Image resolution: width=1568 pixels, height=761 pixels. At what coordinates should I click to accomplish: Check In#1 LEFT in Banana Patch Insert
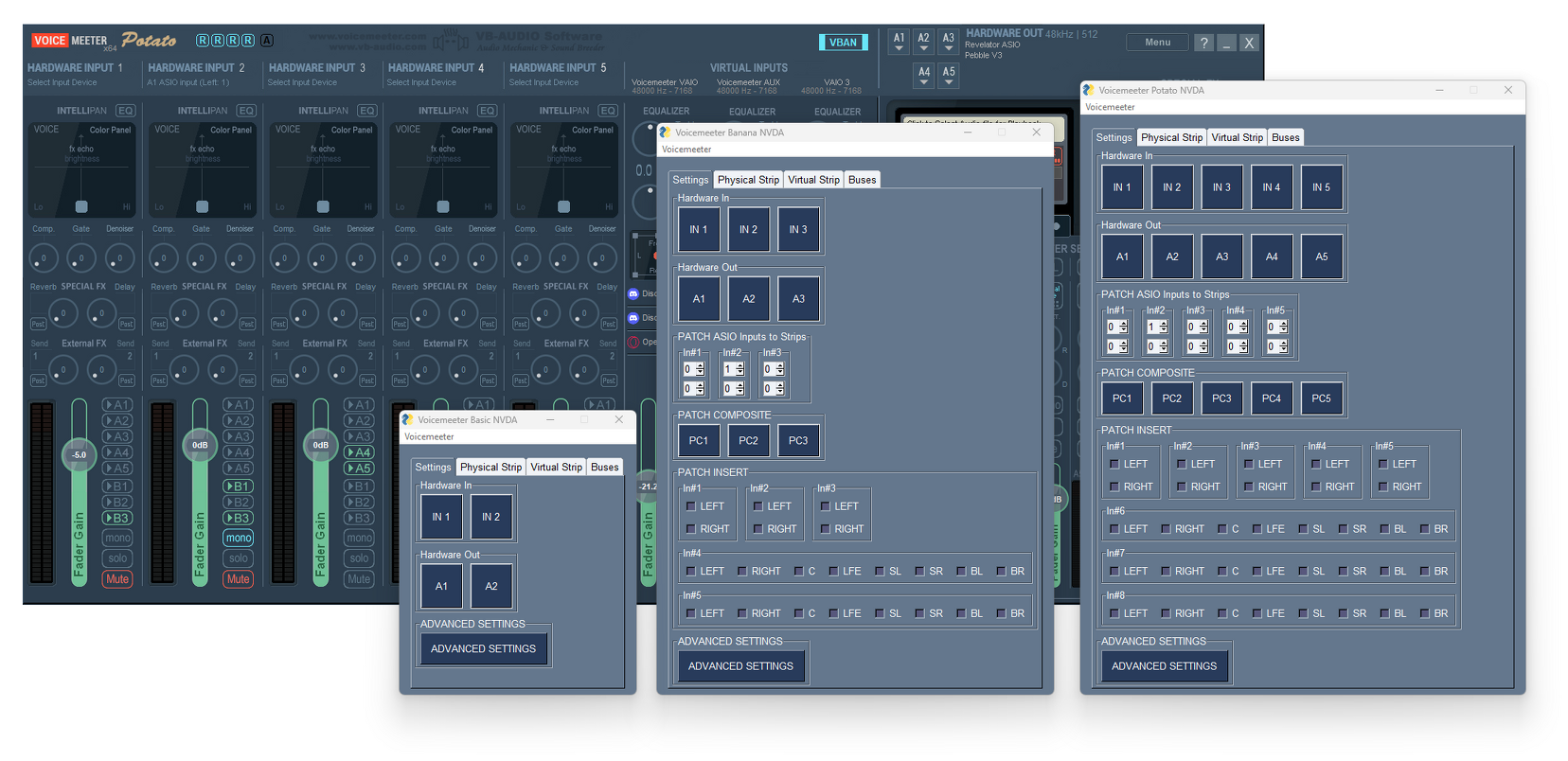(x=691, y=506)
